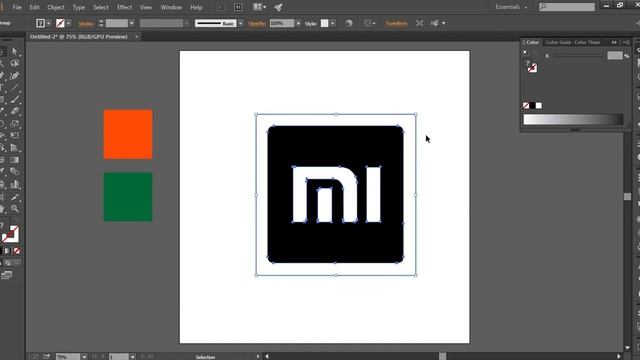The width and height of the screenshot is (640, 360).
Task: Select the Blend tool
Action: (15, 171)
